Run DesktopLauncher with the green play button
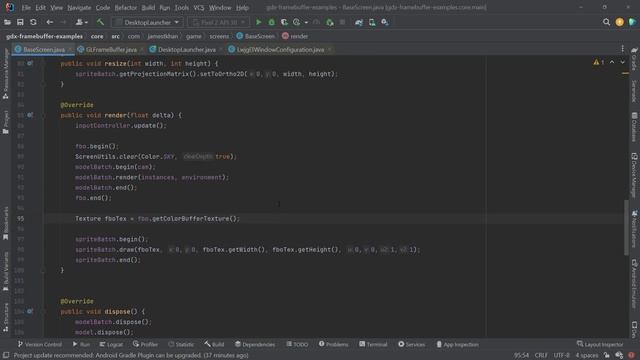Viewport: 640px width, 360px height. coord(258,22)
